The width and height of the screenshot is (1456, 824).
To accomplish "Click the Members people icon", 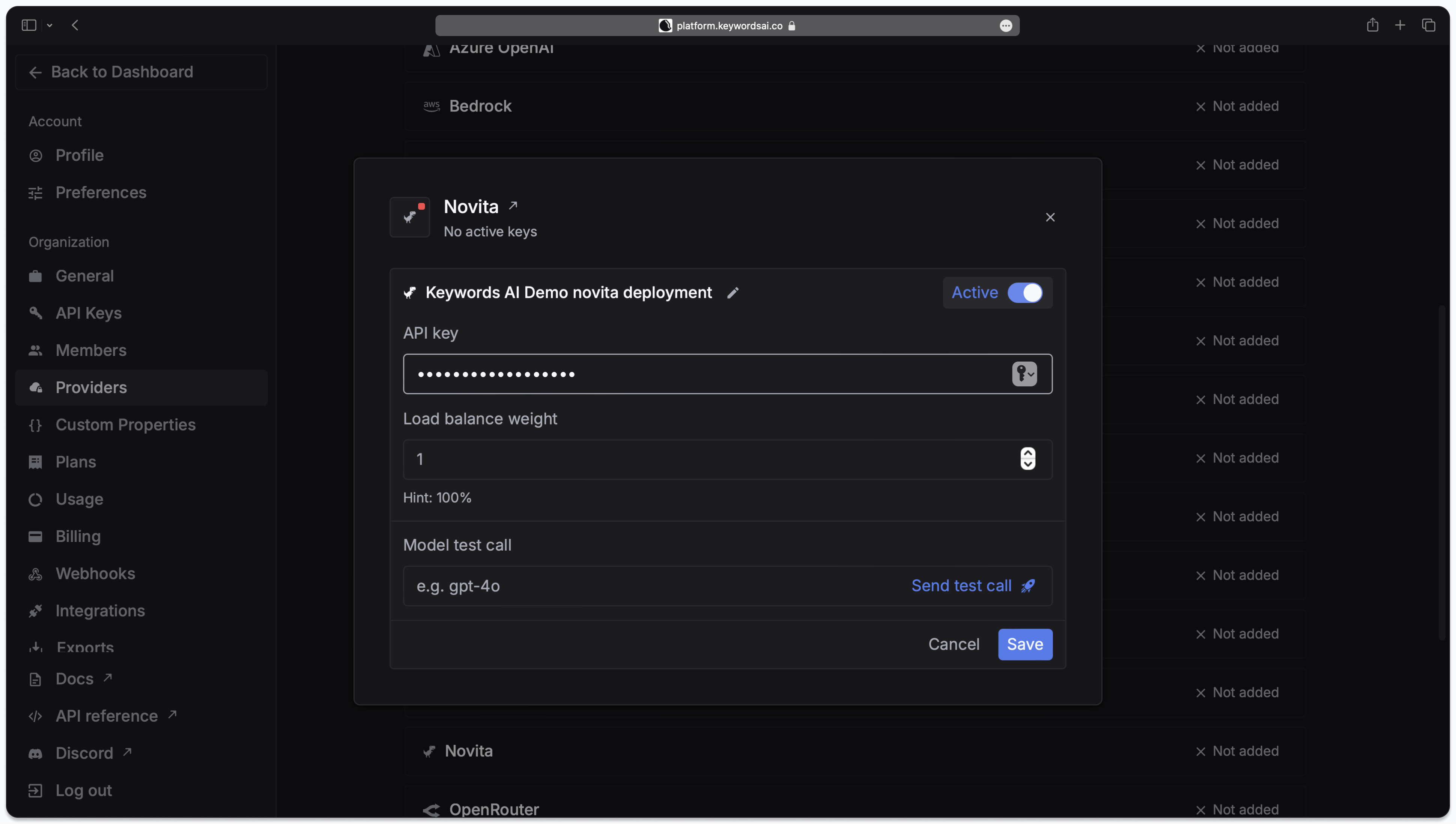I will 36,350.
